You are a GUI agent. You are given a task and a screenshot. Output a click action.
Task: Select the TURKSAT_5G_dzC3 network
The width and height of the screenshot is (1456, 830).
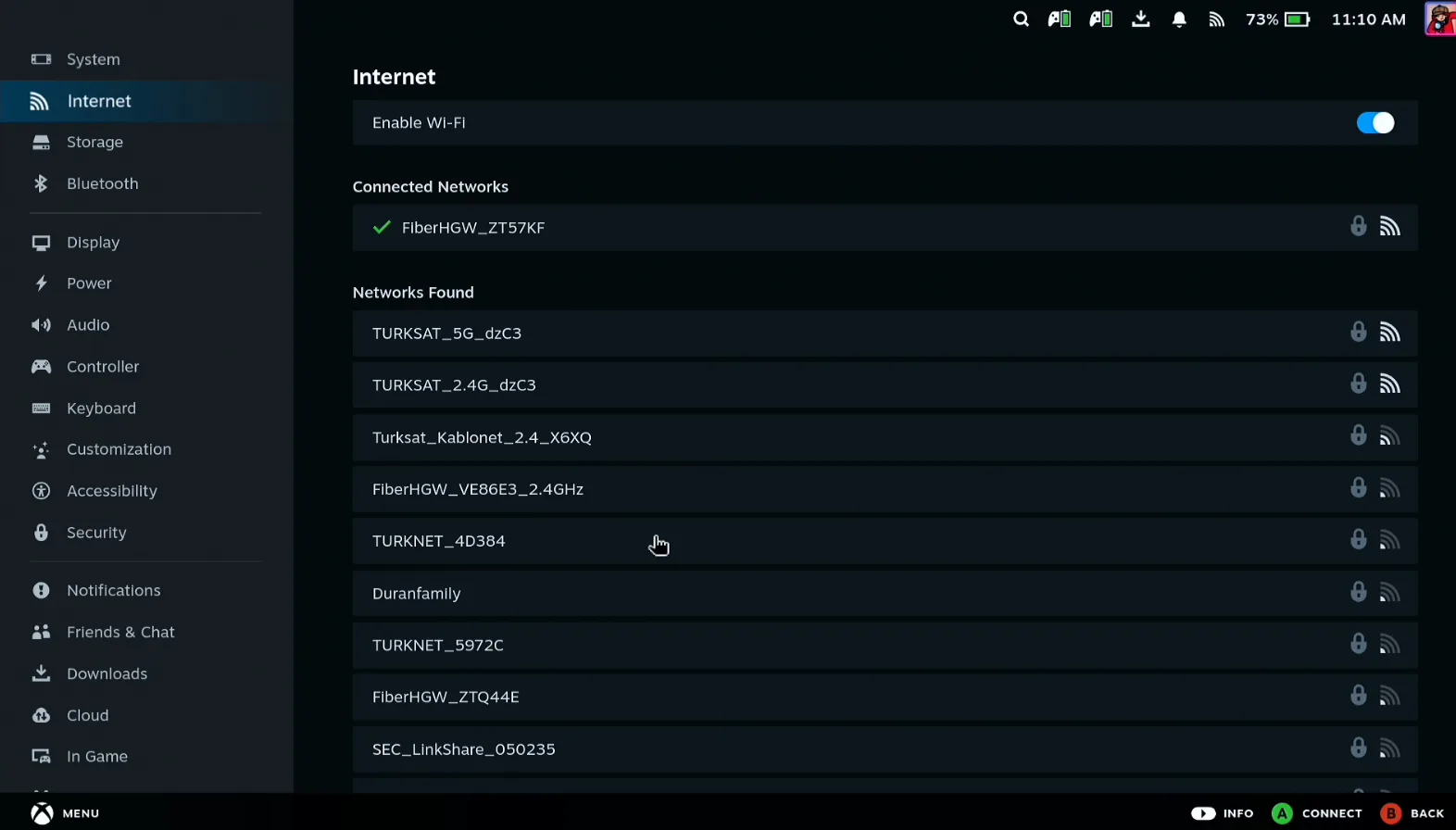[x=885, y=333]
